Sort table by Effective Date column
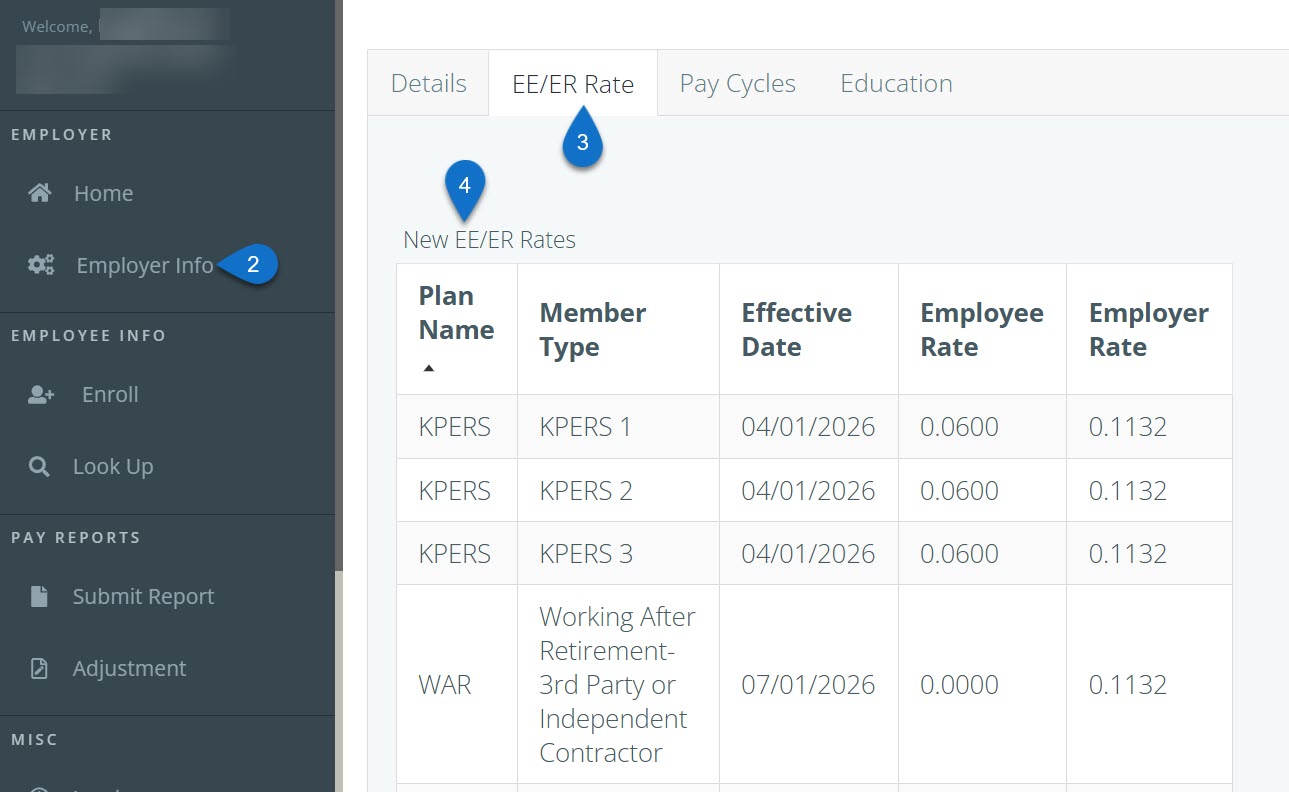Viewport: 1289px width, 792px height. tap(796, 329)
